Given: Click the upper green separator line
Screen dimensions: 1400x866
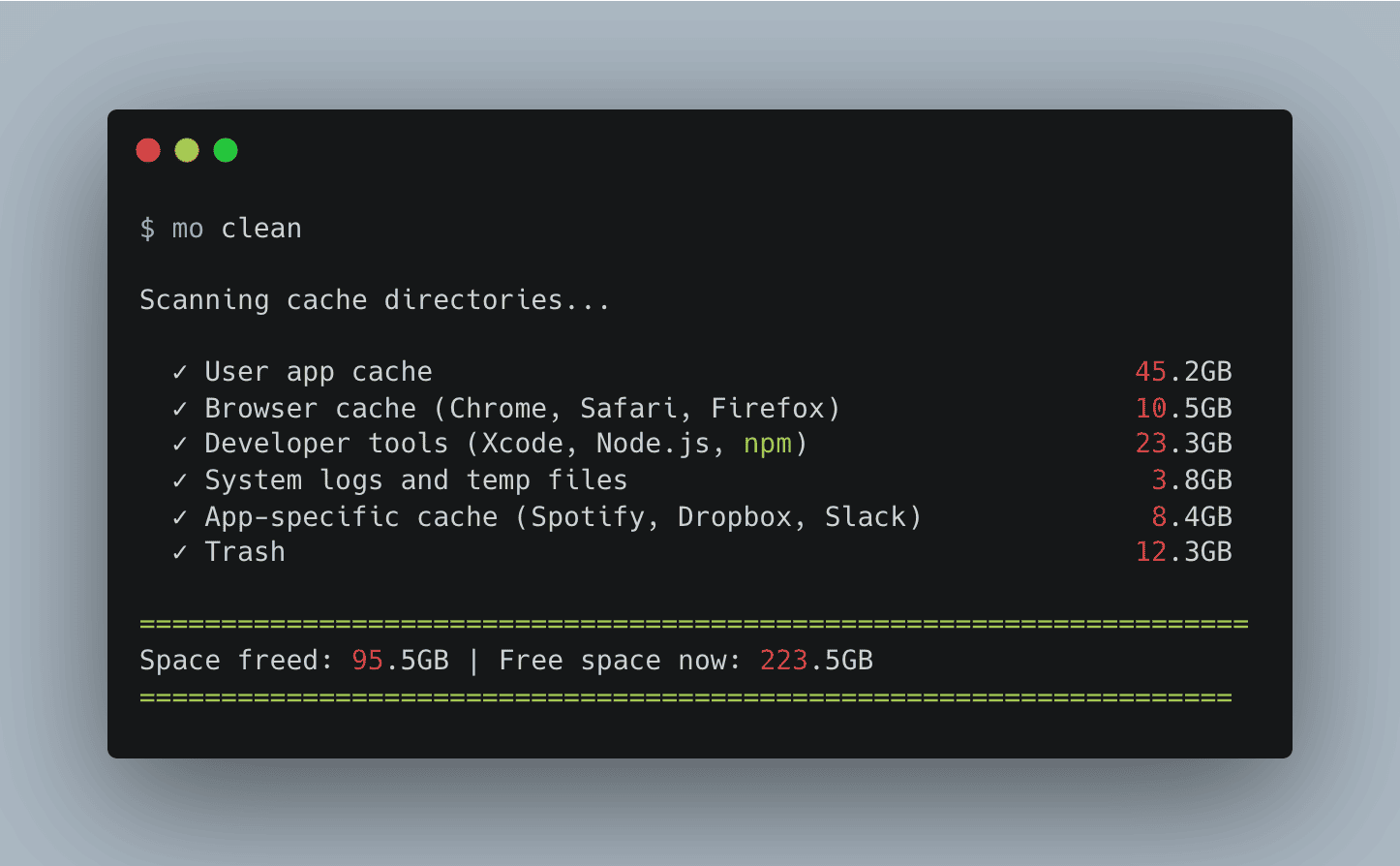Looking at the screenshot, I should pos(693,624).
